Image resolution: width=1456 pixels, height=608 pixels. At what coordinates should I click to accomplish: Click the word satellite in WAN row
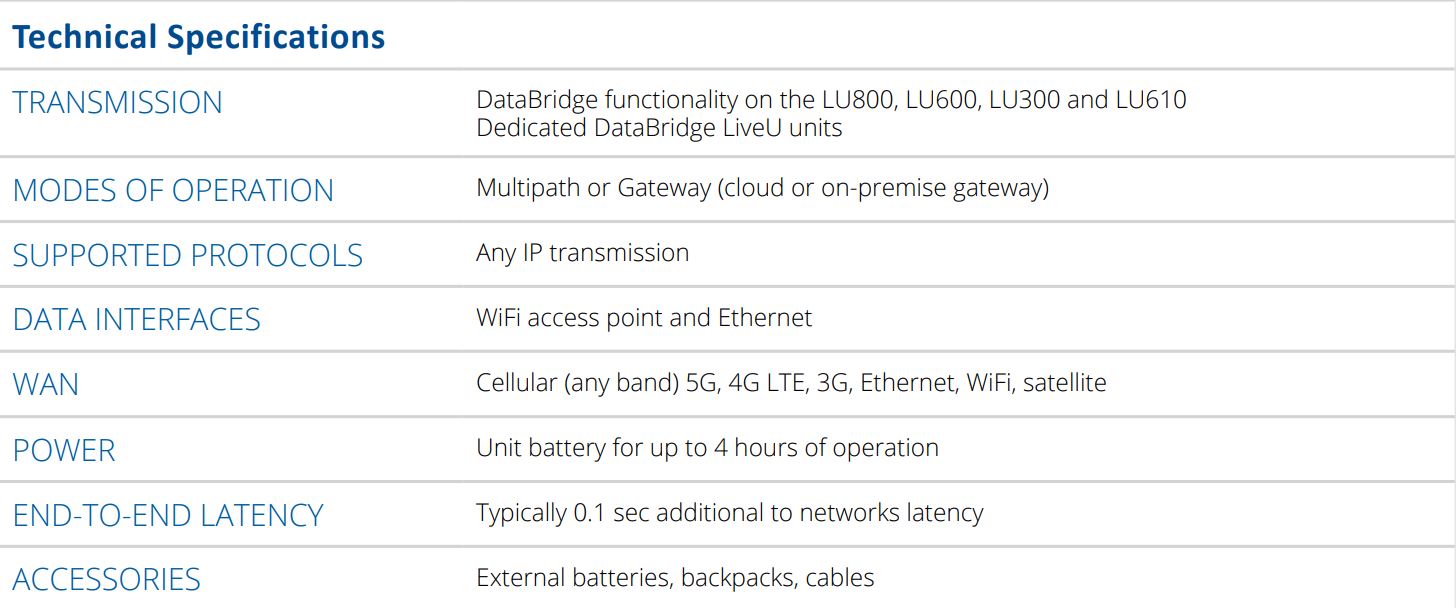(1065, 383)
